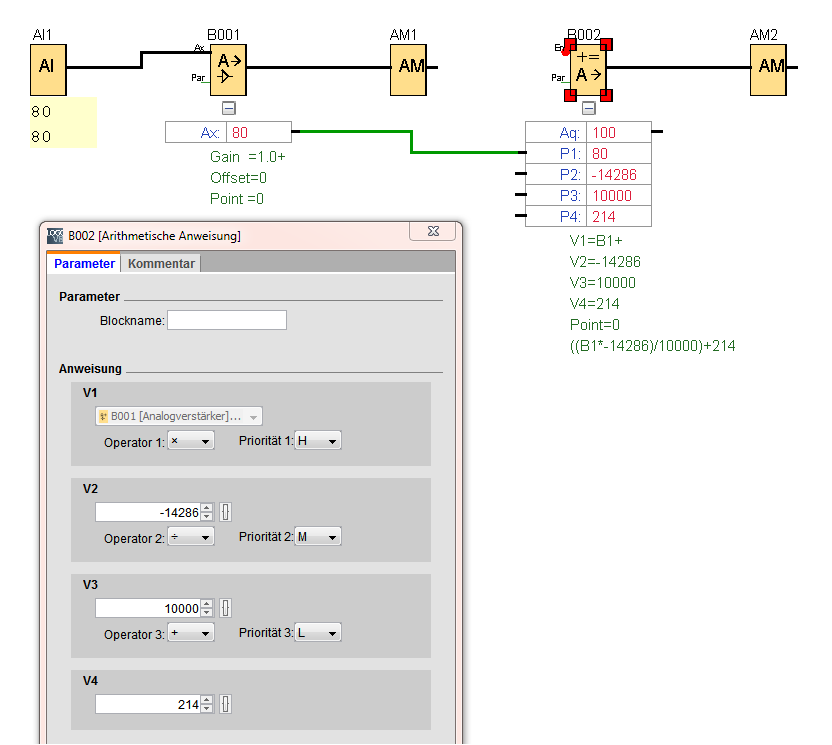
Task: Click the Blockname text field
Action: click(x=227, y=320)
